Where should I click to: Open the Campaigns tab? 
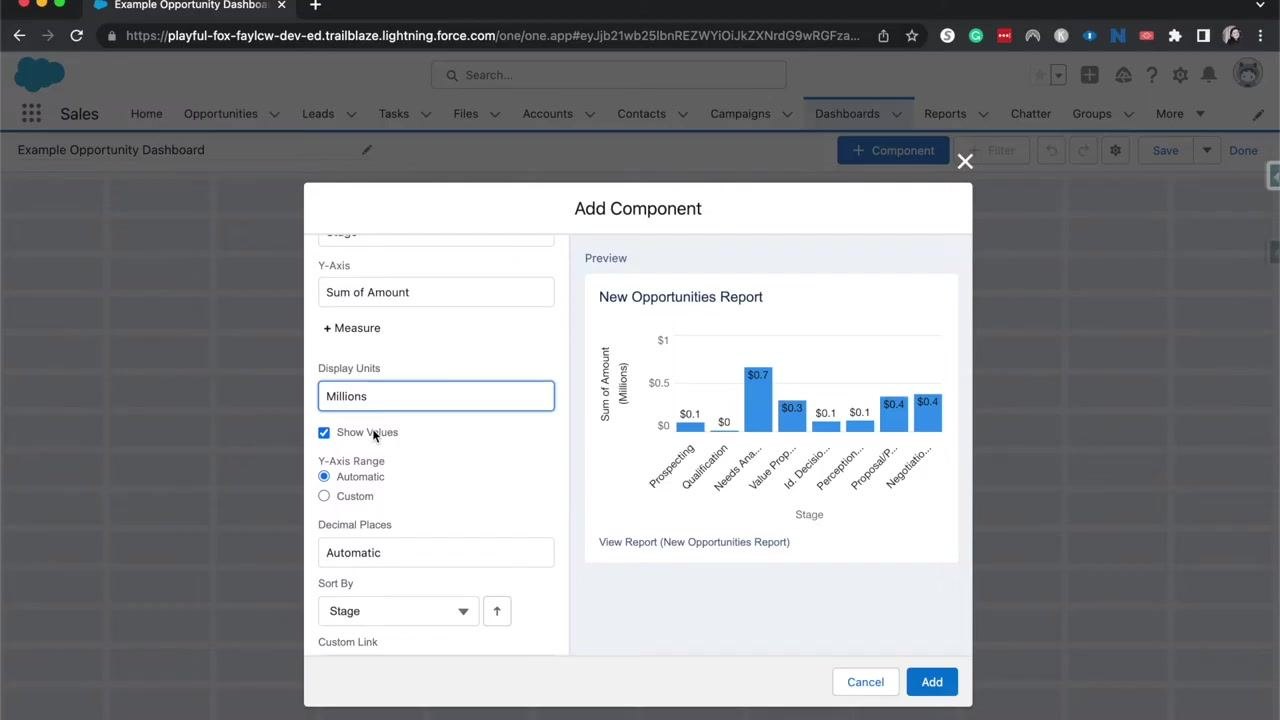tap(740, 114)
